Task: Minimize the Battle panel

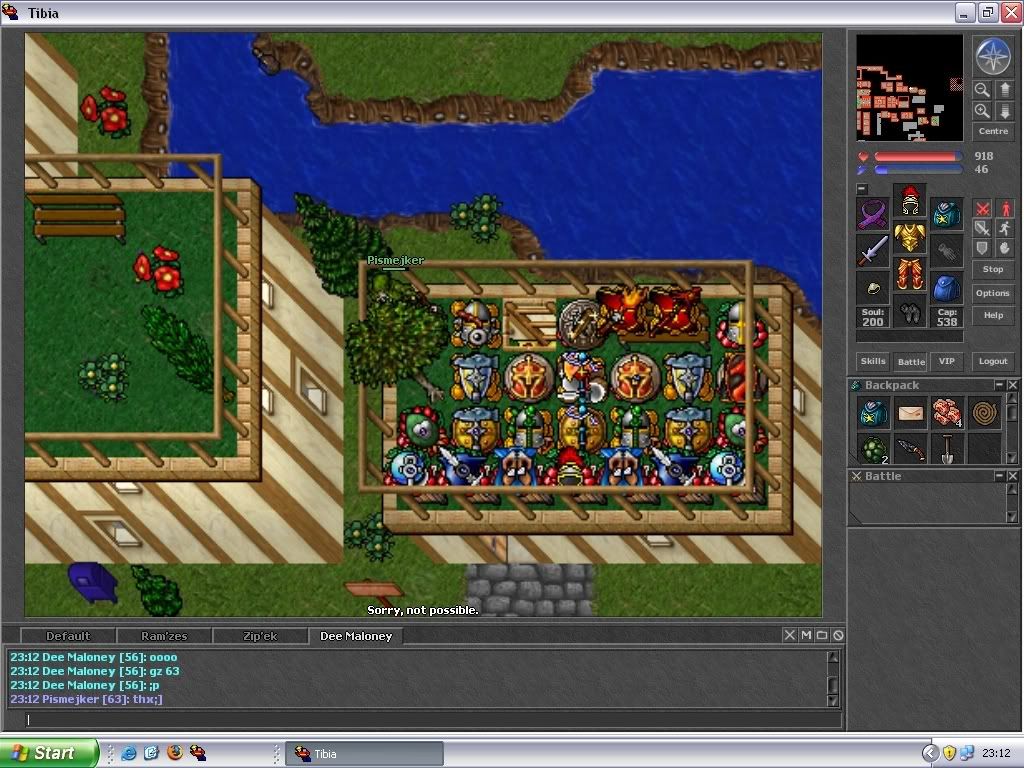Action: pyautogui.click(x=999, y=476)
